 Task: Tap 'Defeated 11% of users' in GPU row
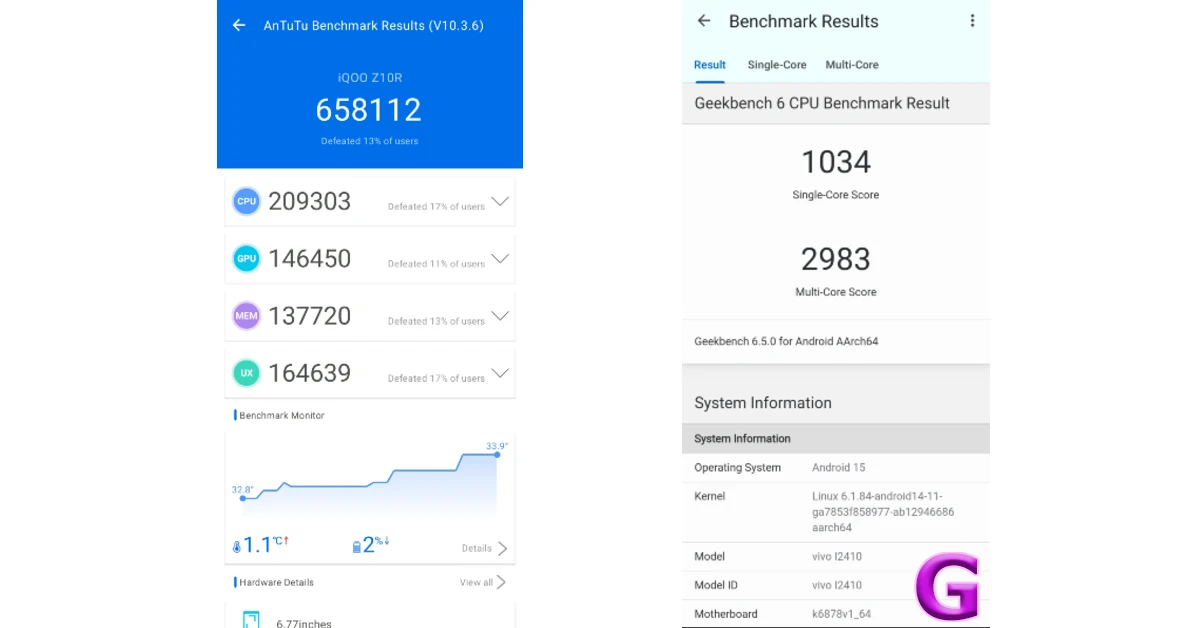tap(436, 264)
